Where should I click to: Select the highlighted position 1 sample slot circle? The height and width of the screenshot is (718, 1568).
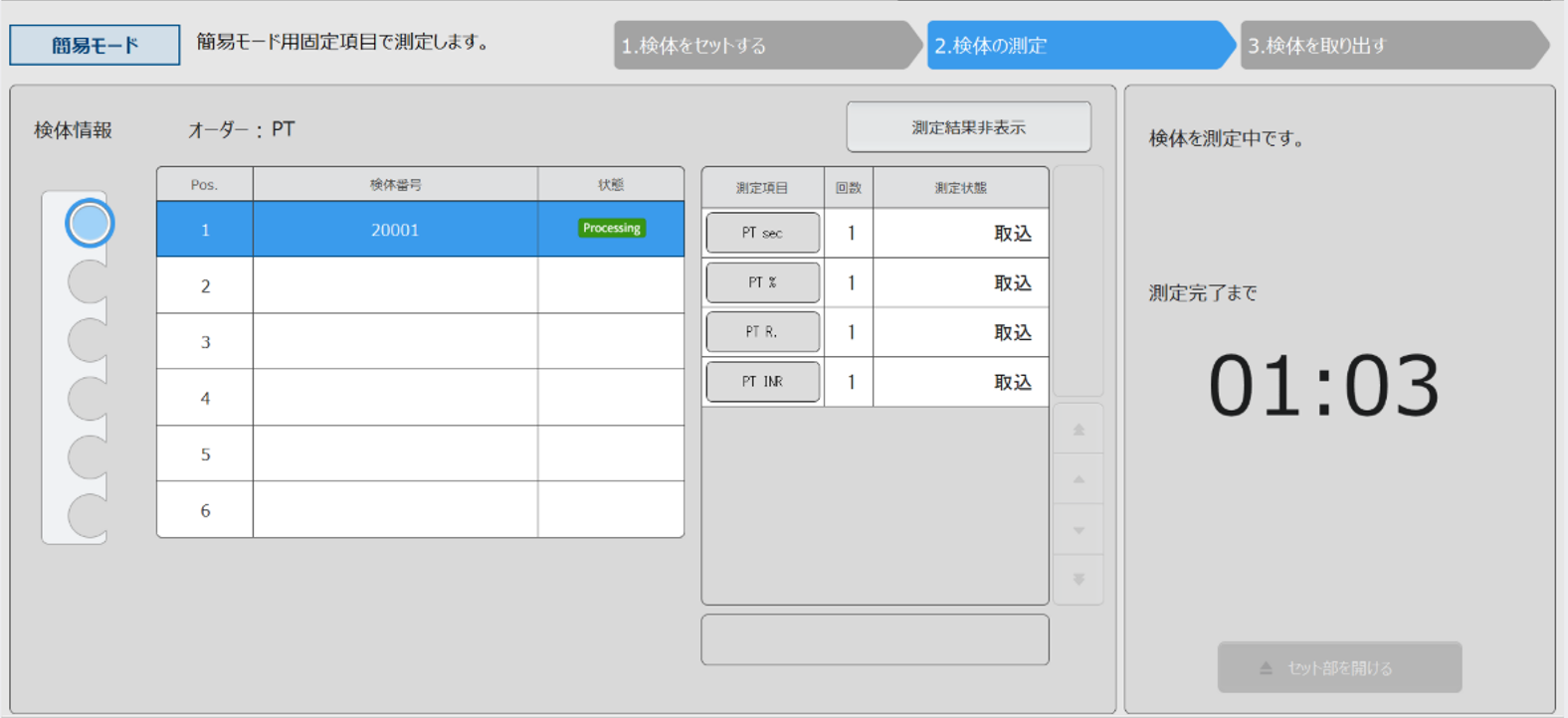(90, 224)
